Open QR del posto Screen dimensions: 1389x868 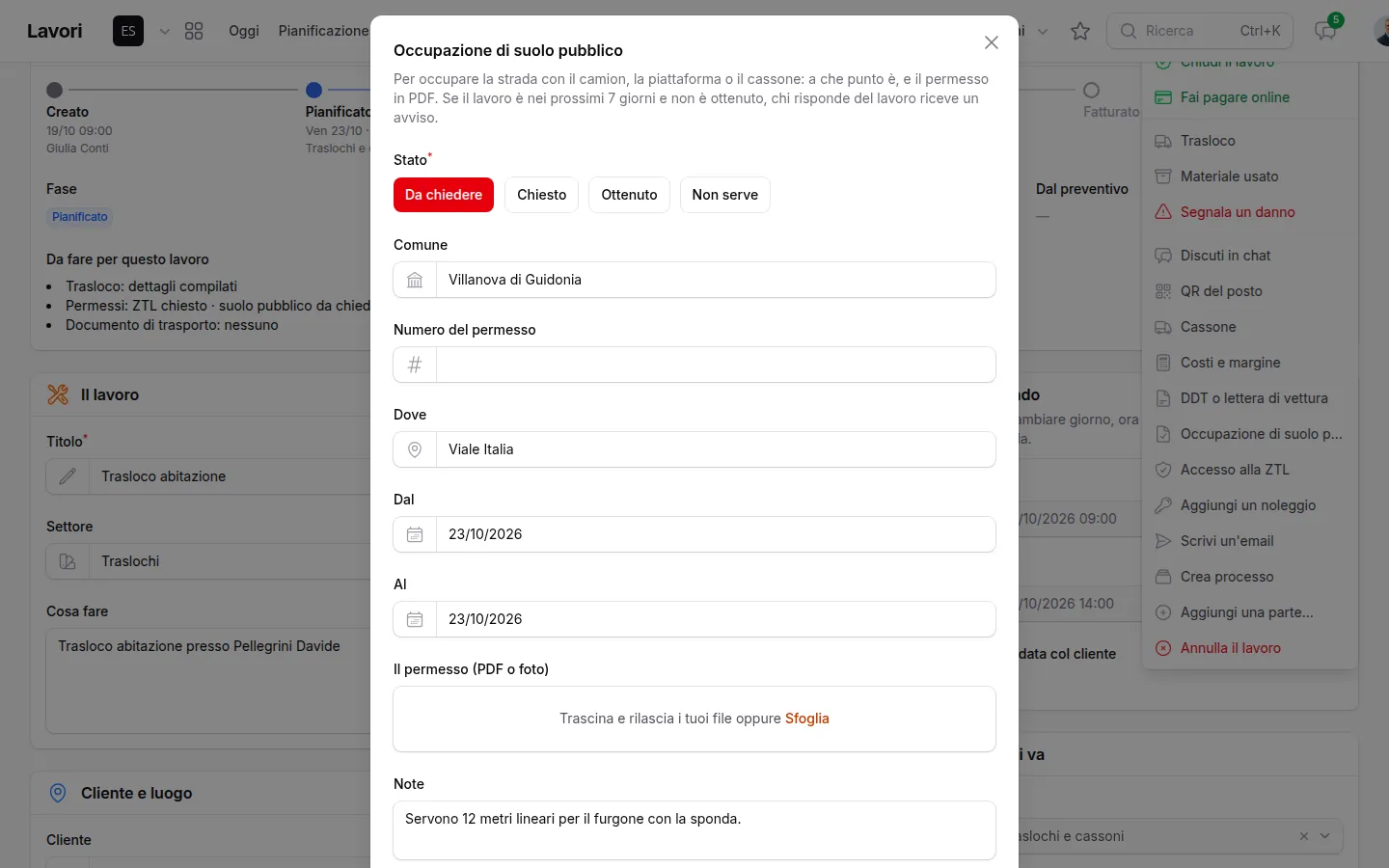point(1250,291)
